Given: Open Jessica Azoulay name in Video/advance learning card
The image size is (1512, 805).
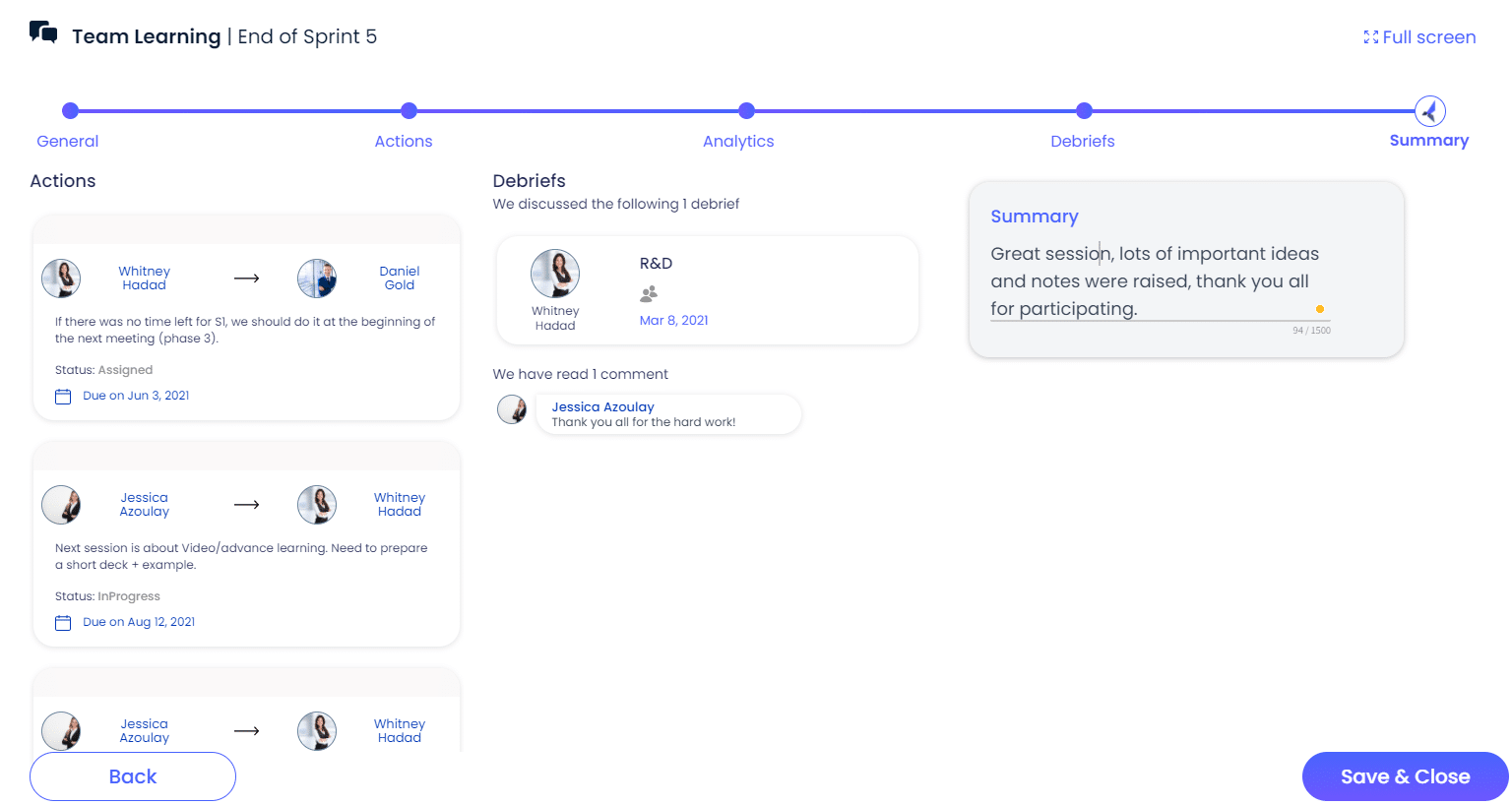Looking at the screenshot, I should click(145, 505).
